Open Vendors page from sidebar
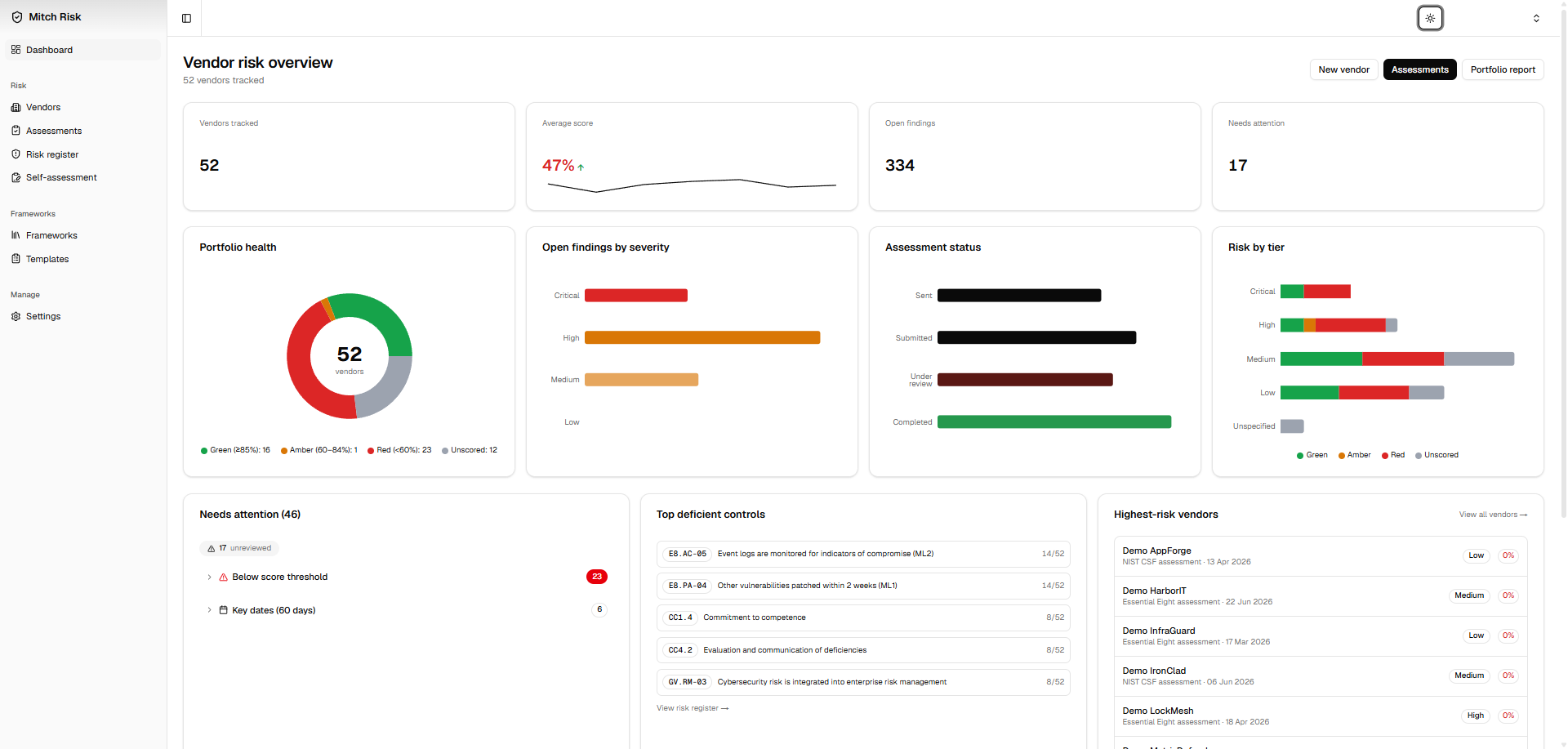Viewport: 1568px width, 749px height. point(82,107)
